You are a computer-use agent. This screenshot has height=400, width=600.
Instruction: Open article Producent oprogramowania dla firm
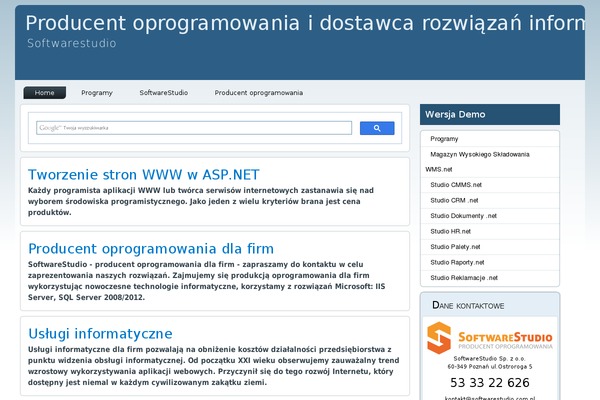[151, 249]
